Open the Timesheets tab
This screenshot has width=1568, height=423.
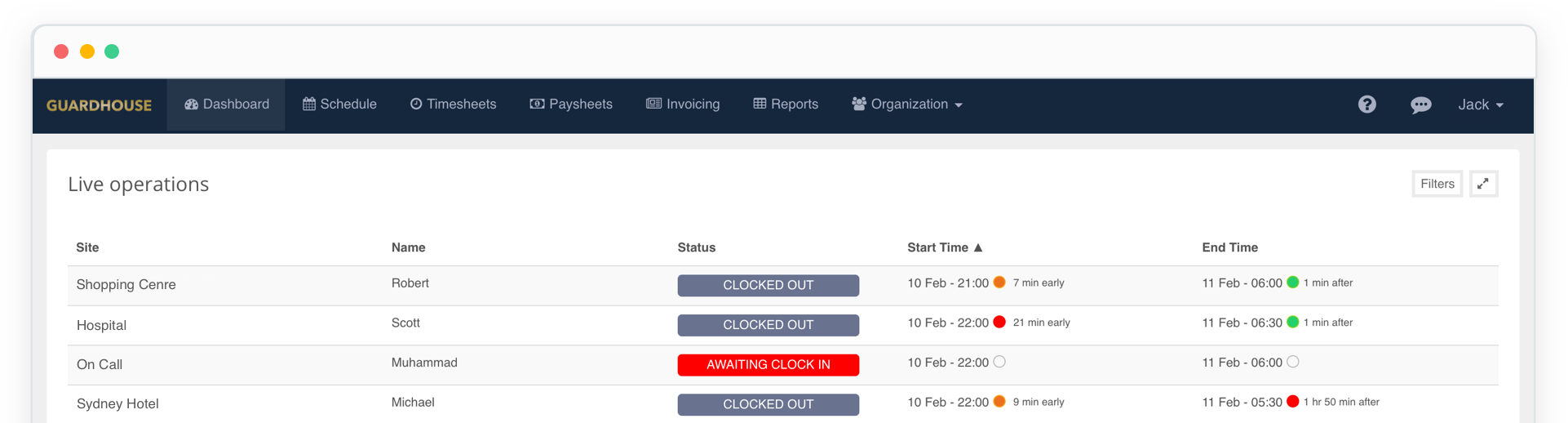(x=453, y=105)
